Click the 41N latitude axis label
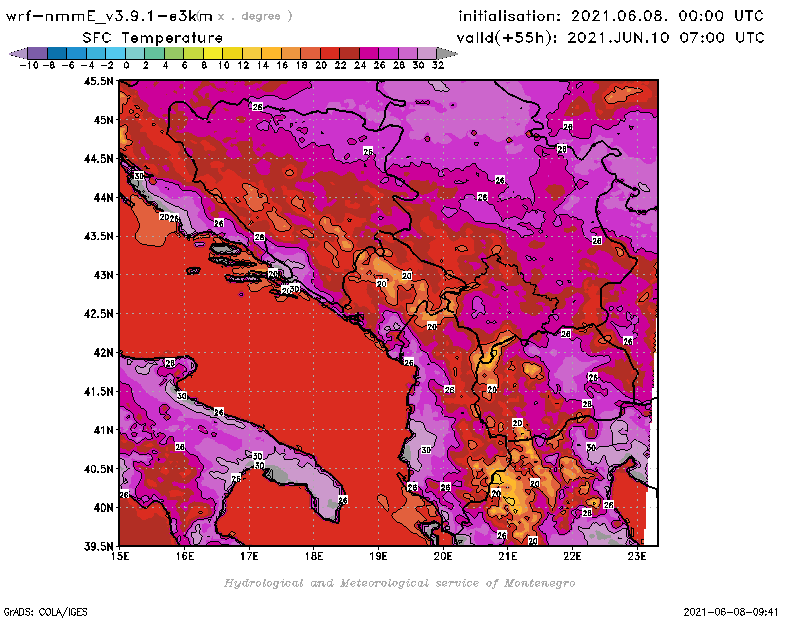 (x=103, y=430)
